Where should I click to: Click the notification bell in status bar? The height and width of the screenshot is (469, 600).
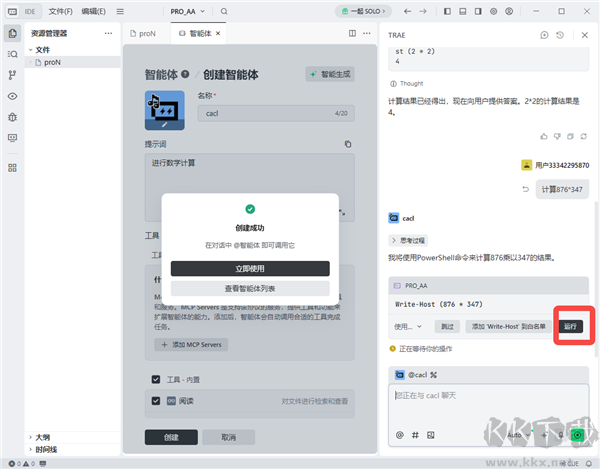pyautogui.click(x=589, y=463)
